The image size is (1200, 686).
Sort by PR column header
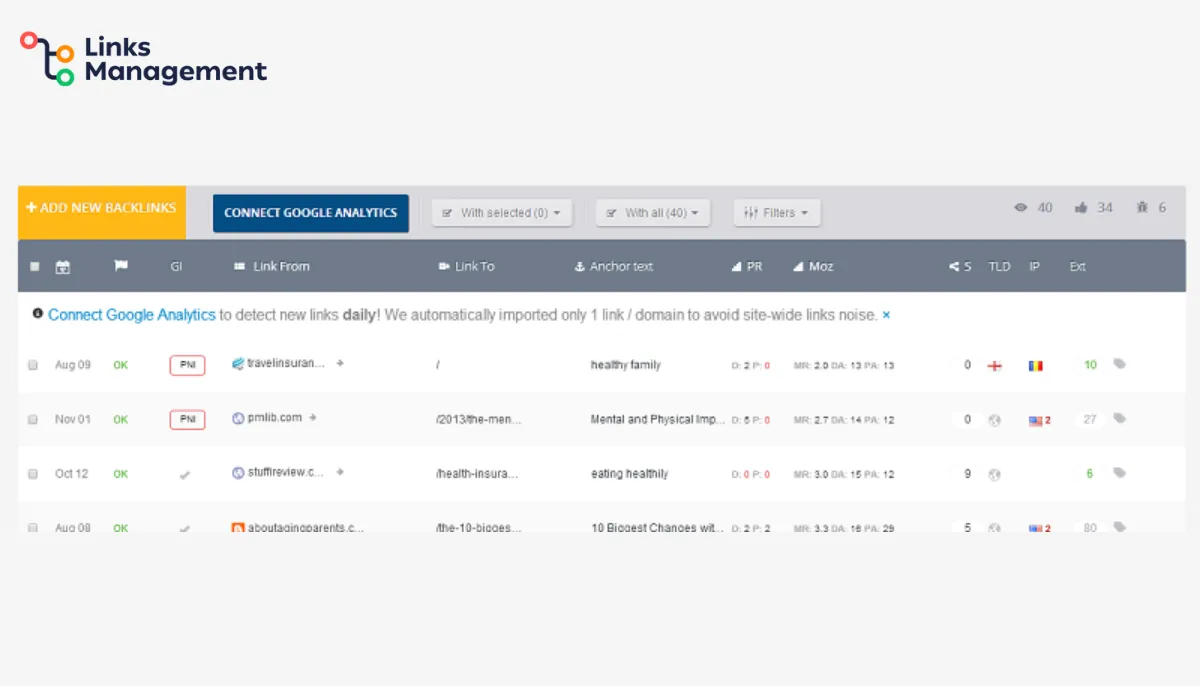pyautogui.click(x=748, y=267)
